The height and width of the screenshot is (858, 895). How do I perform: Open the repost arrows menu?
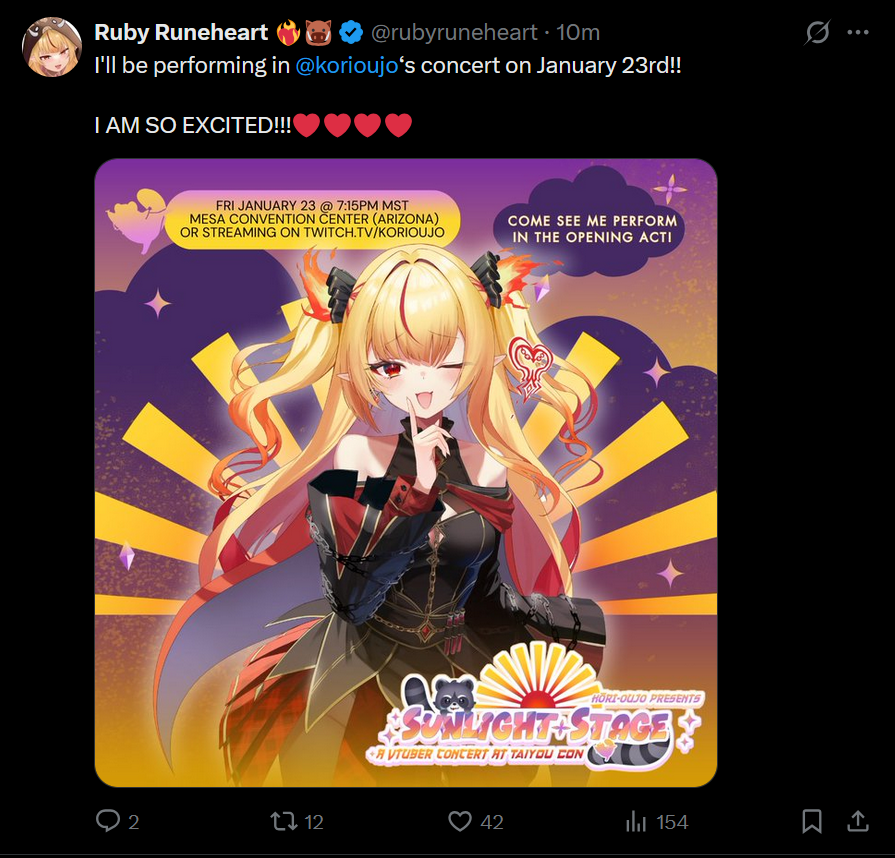click(x=284, y=821)
